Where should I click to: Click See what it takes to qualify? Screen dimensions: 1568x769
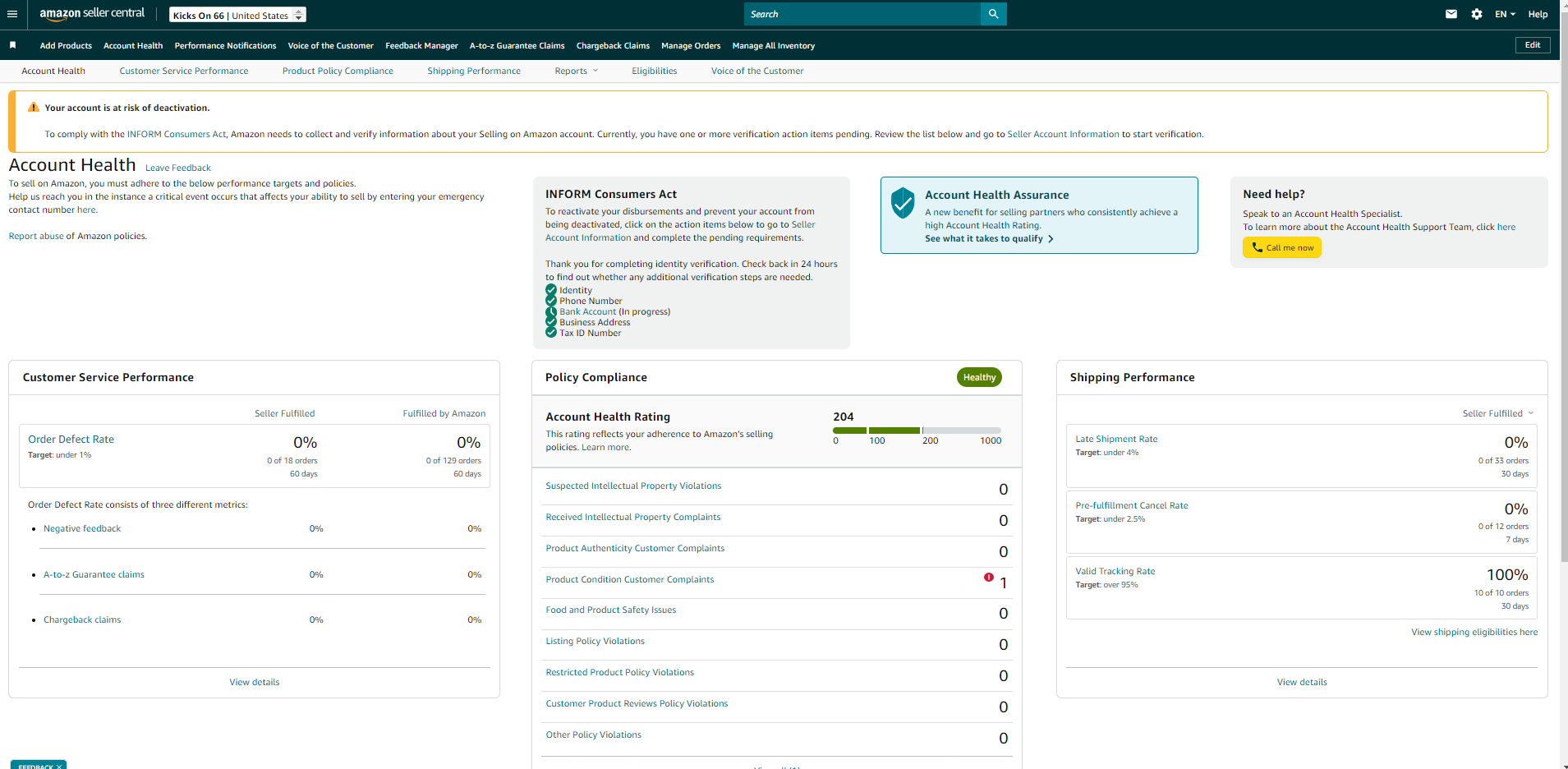984,239
